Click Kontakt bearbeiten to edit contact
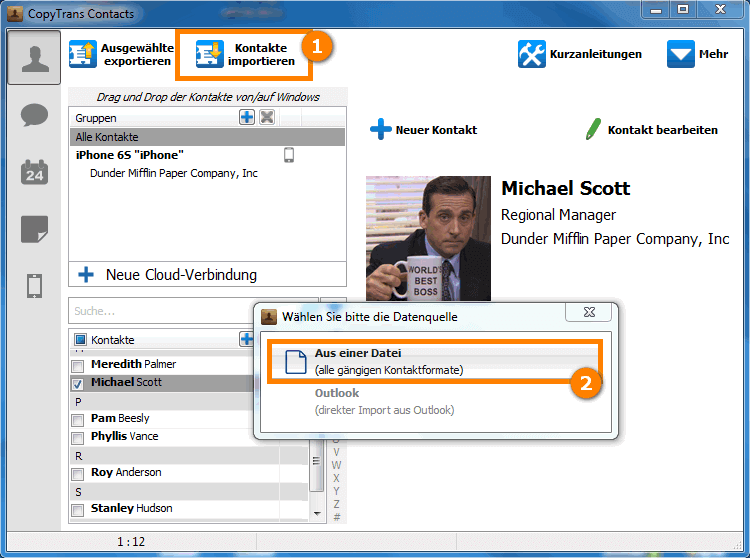The width and height of the screenshot is (750, 558). click(651, 130)
